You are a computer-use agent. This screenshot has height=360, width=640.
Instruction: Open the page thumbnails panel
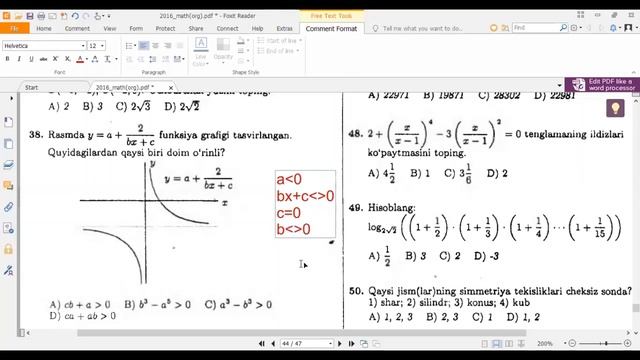pyautogui.click(x=8, y=144)
